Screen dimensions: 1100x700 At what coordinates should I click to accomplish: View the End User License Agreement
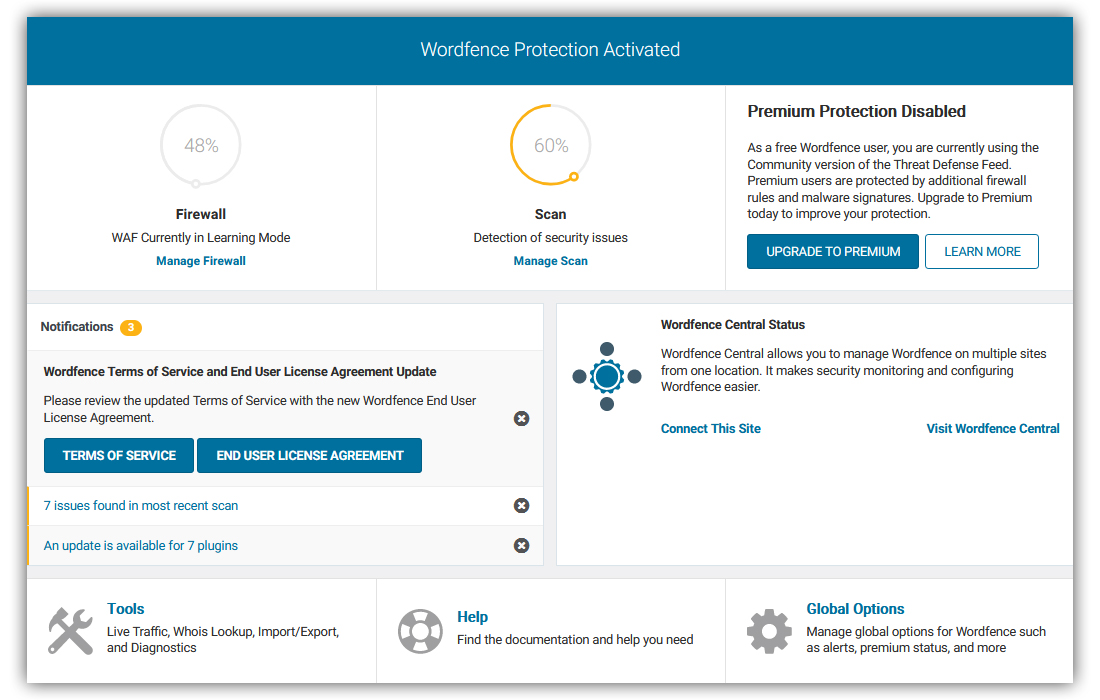coord(309,456)
